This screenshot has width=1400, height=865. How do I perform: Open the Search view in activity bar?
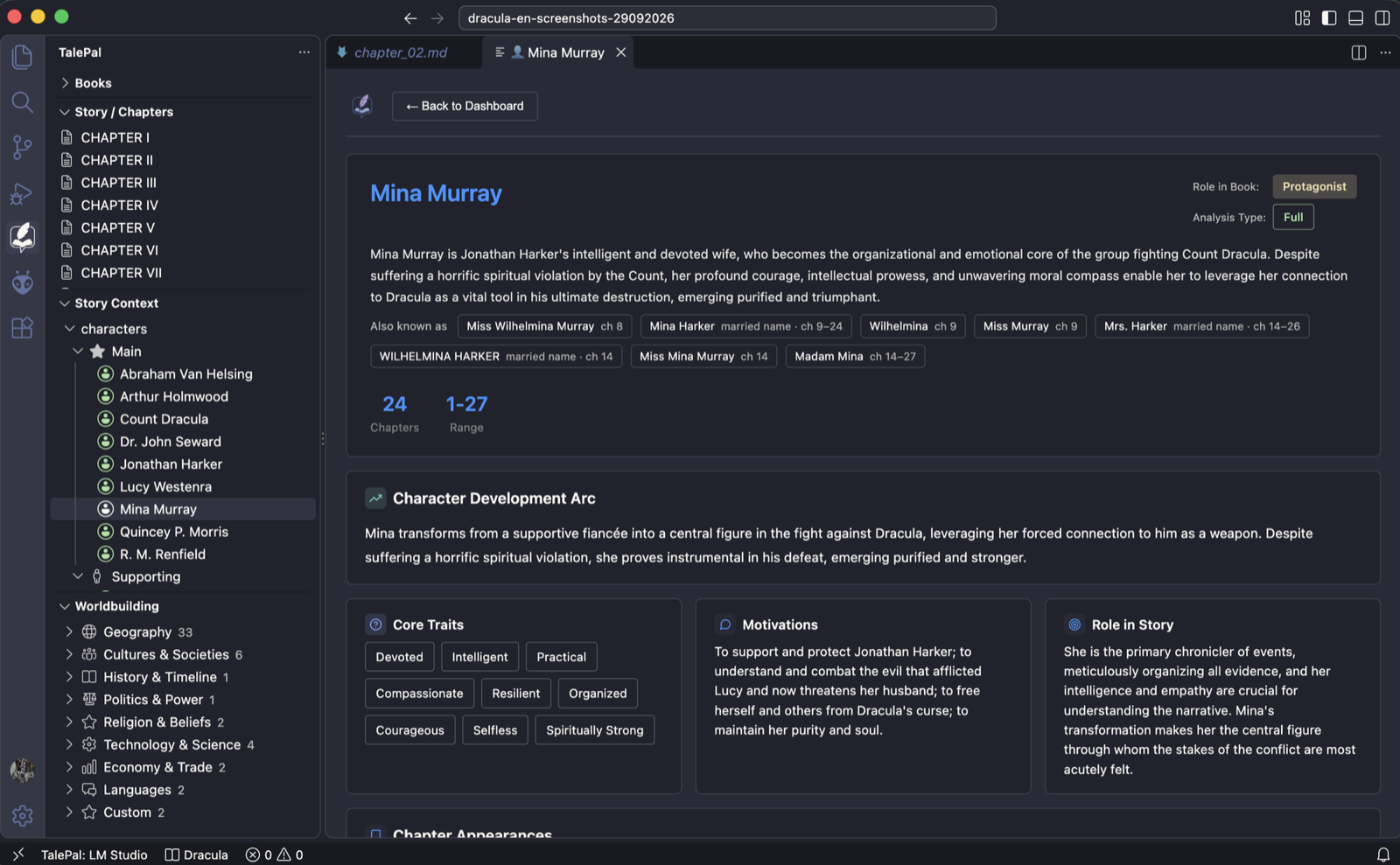22,102
